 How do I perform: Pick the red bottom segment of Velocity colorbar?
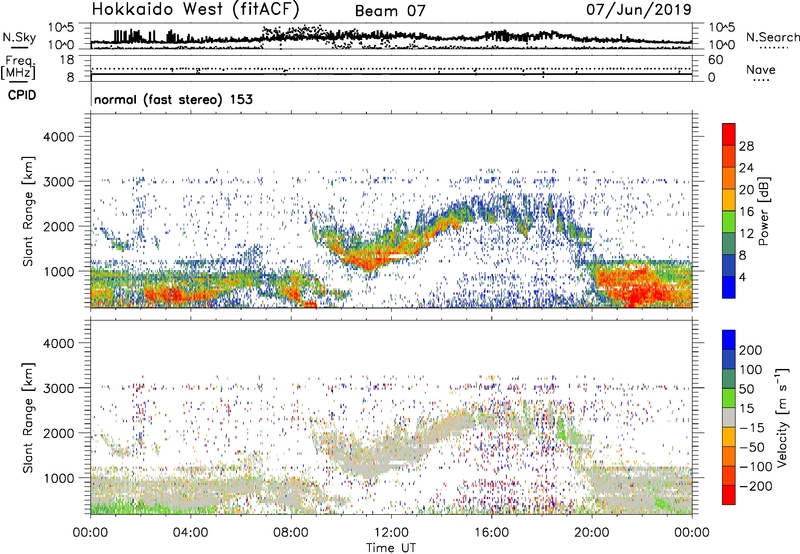tap(729, 495)
